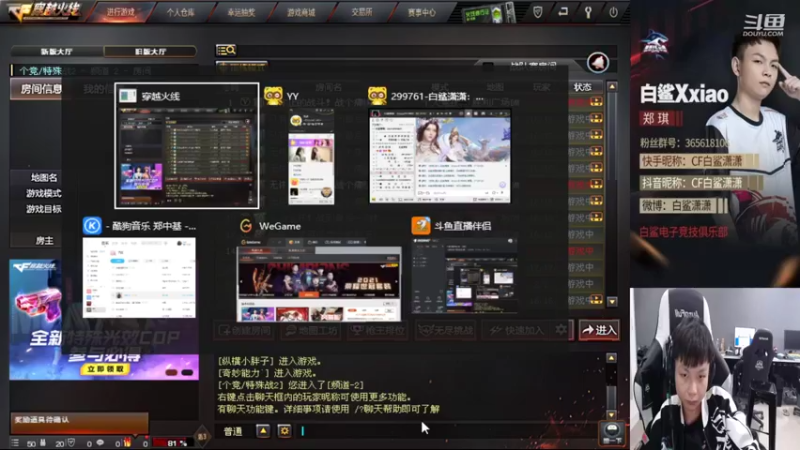Click the shield security icon in top bar

pos(538,12)
